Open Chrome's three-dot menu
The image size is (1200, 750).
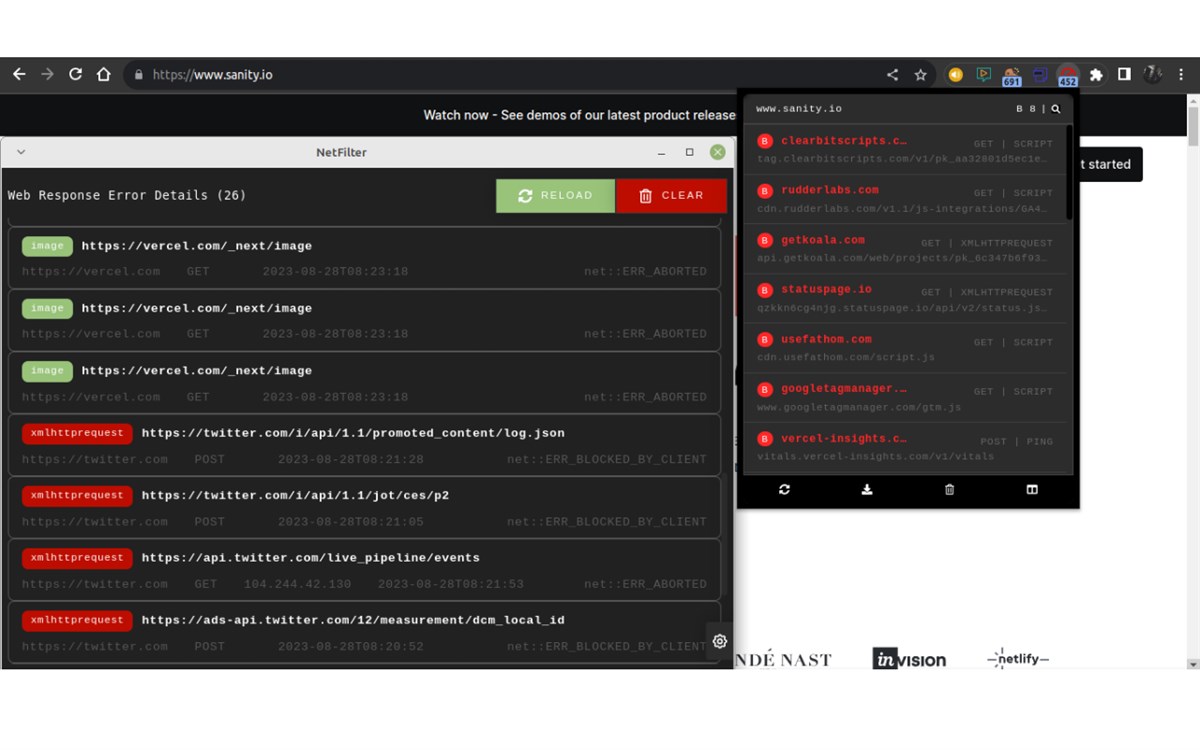coord(1182,74)
